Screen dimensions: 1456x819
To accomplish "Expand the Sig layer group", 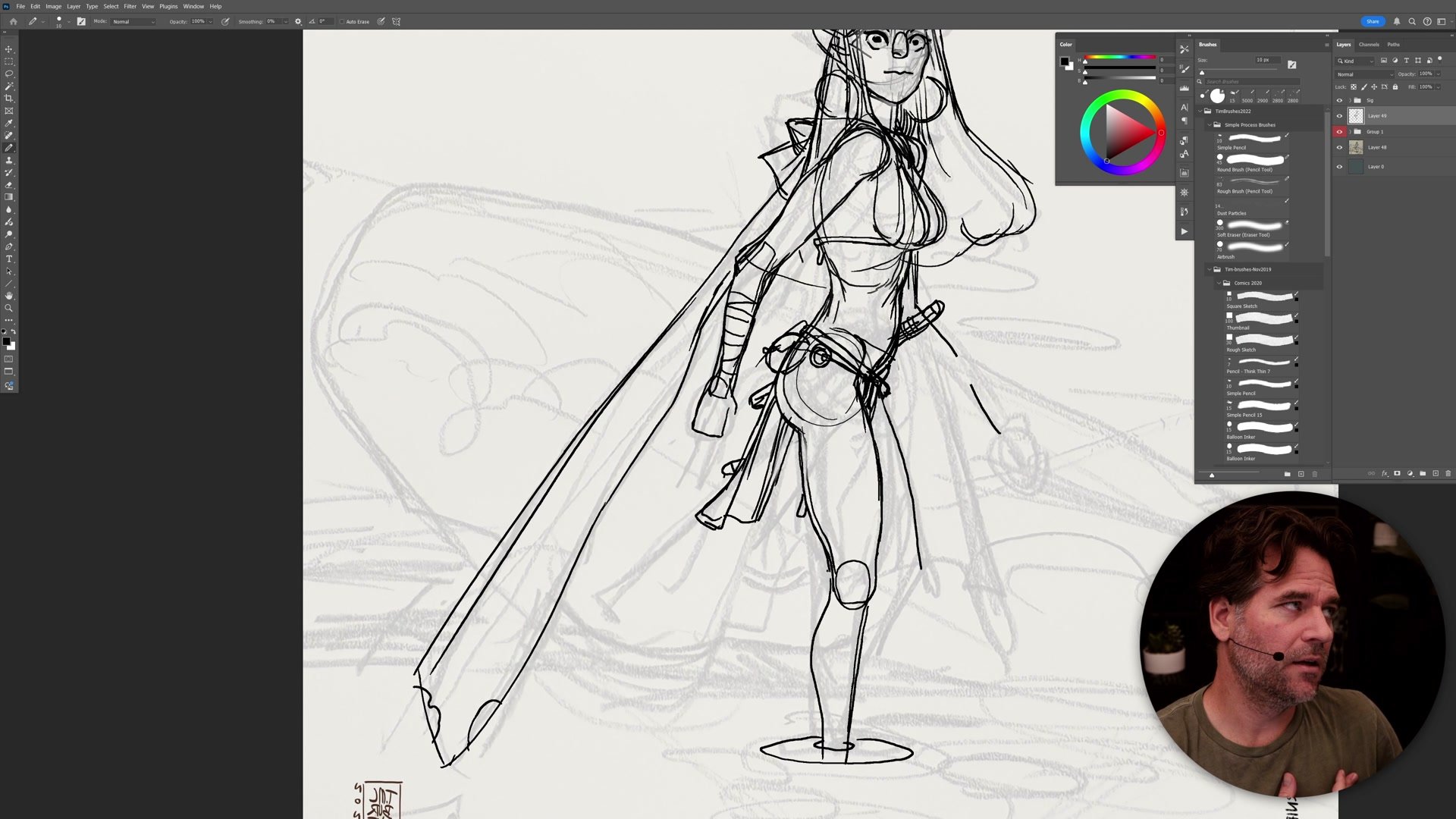I will (1349, 100).
